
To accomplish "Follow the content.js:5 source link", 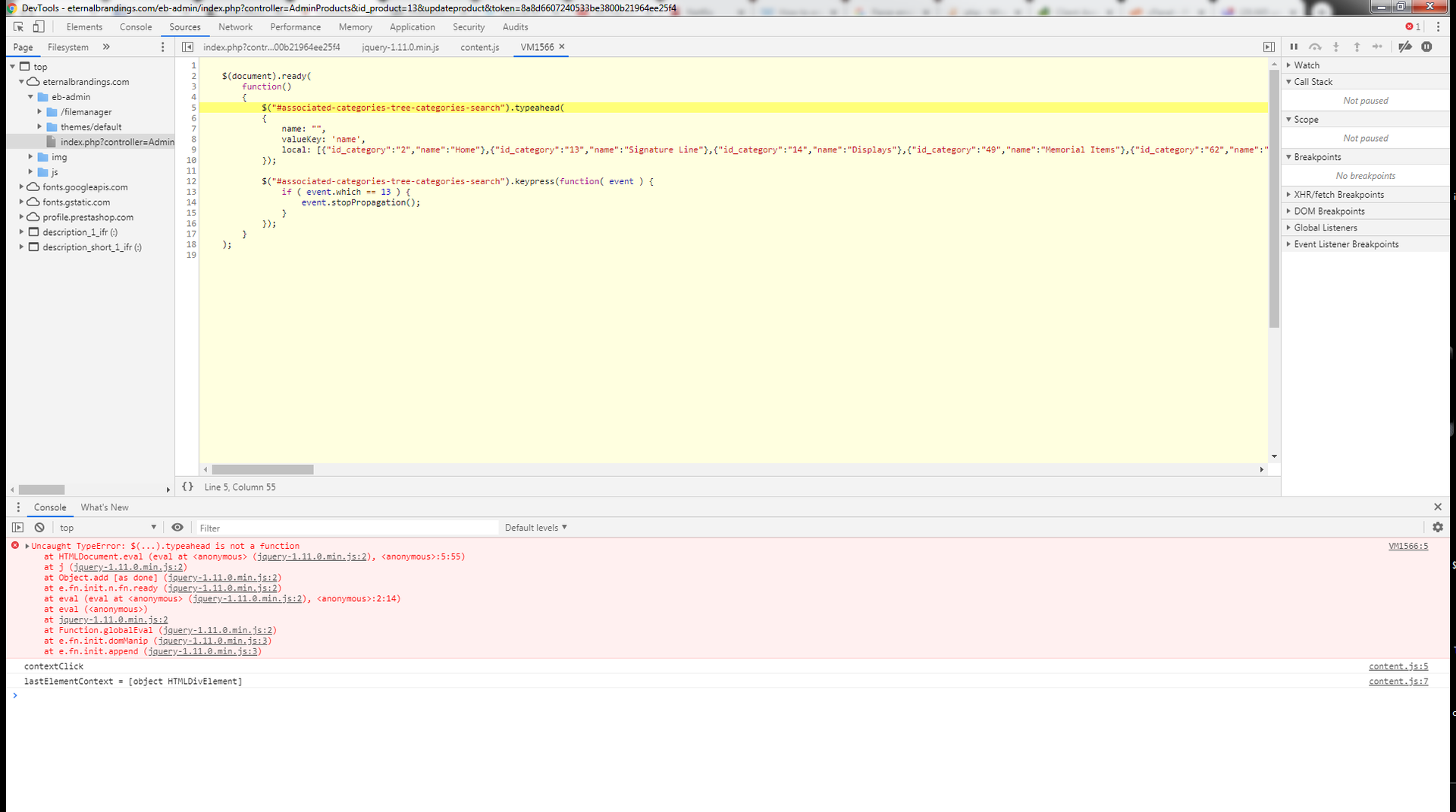I will [1398, 666].
